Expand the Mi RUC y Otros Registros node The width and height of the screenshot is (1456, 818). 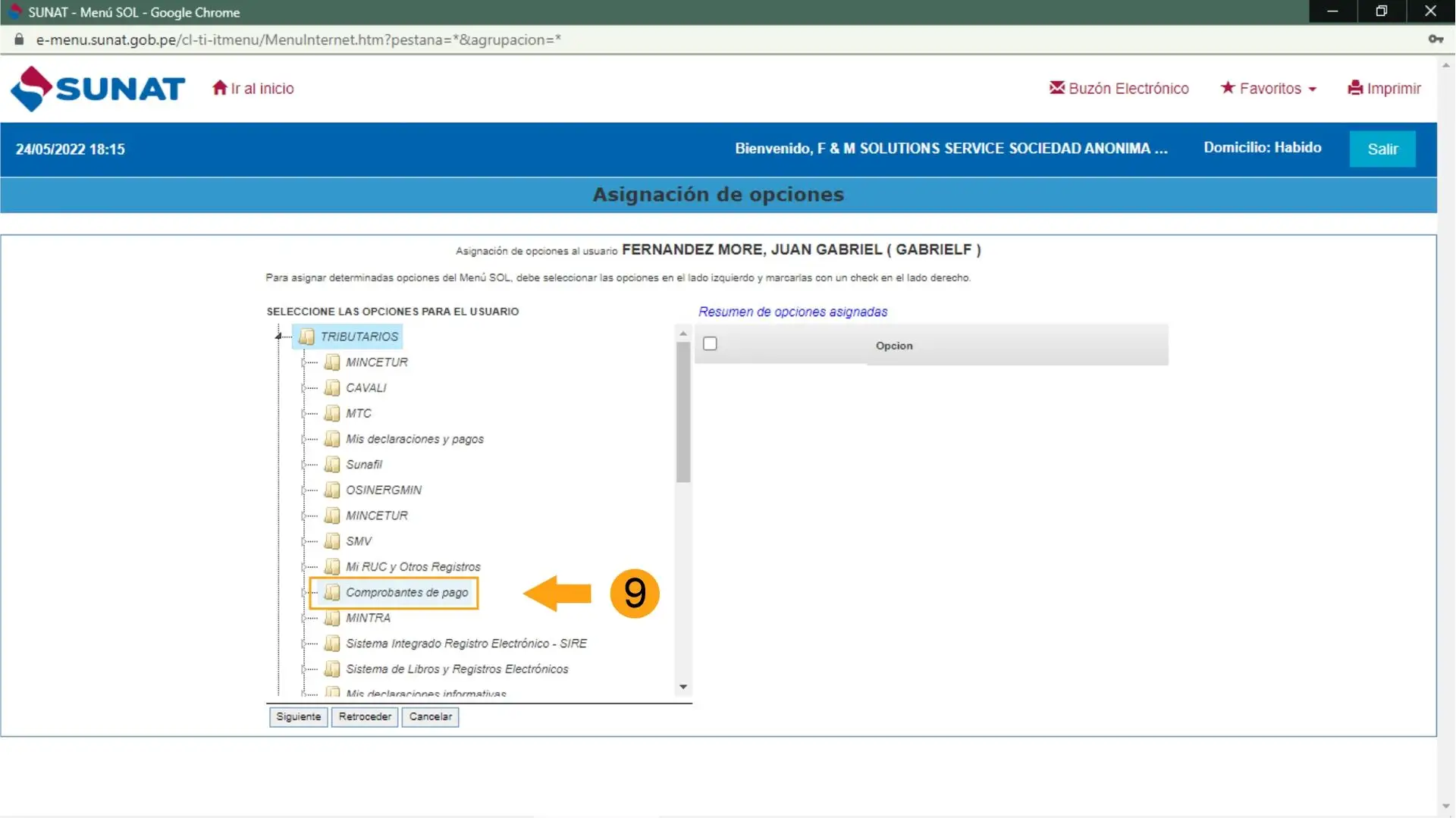pos(305,567)
